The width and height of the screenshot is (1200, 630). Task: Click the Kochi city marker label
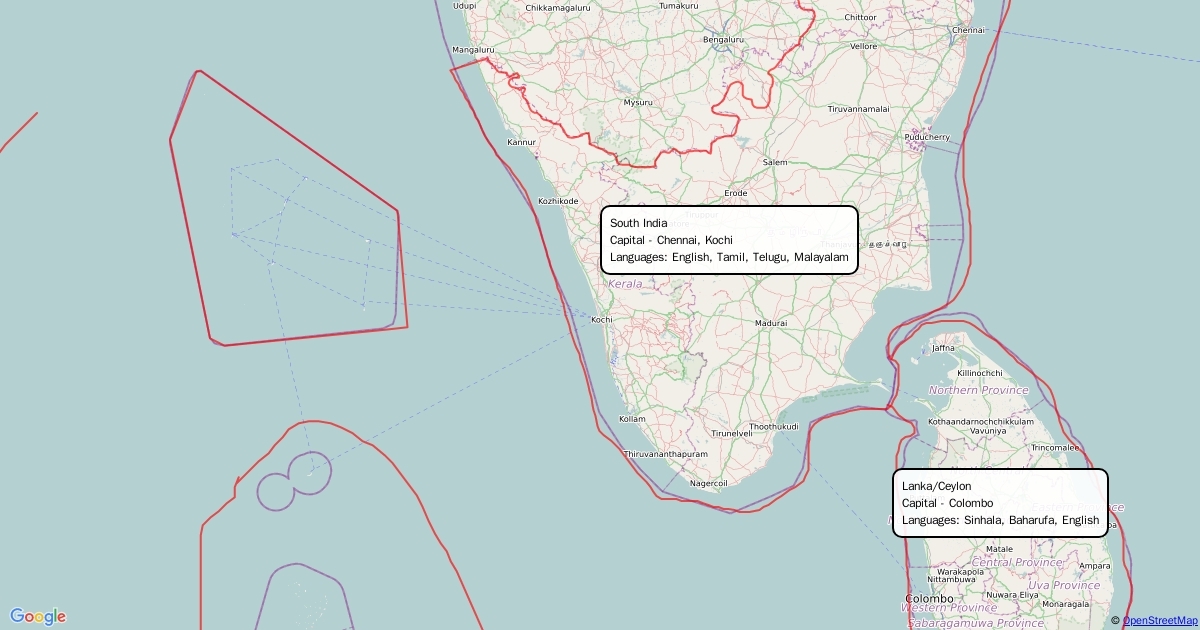601,320
